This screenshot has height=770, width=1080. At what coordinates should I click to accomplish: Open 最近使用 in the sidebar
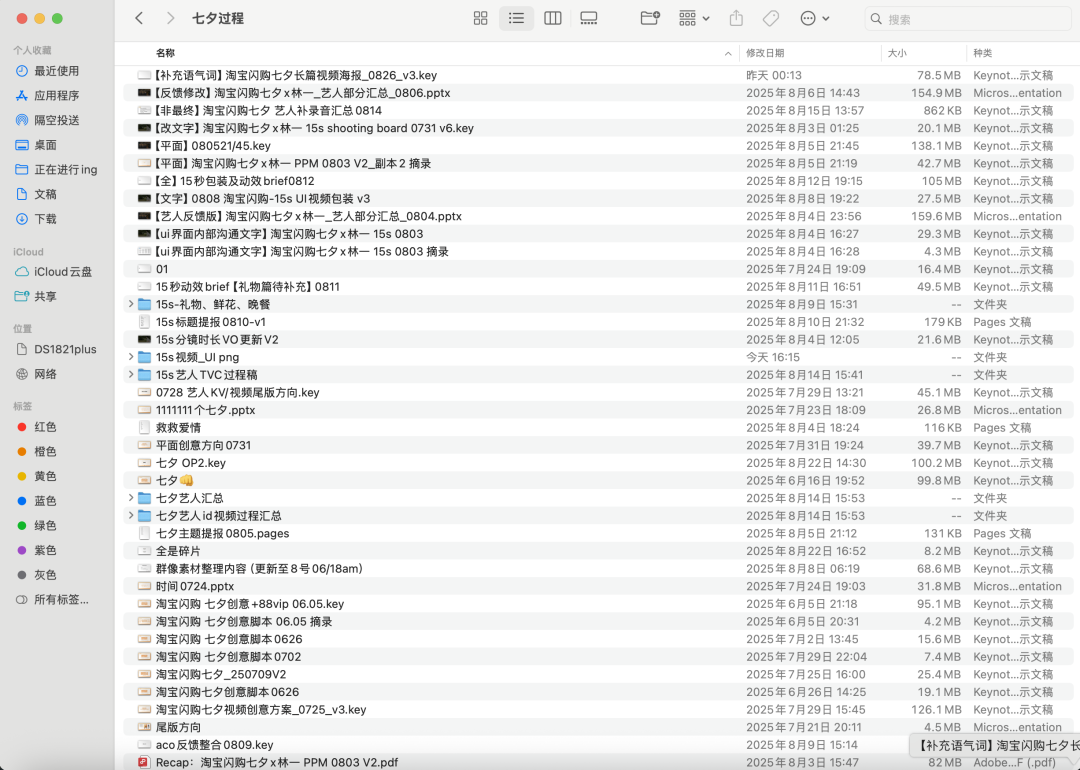(56, 71)
